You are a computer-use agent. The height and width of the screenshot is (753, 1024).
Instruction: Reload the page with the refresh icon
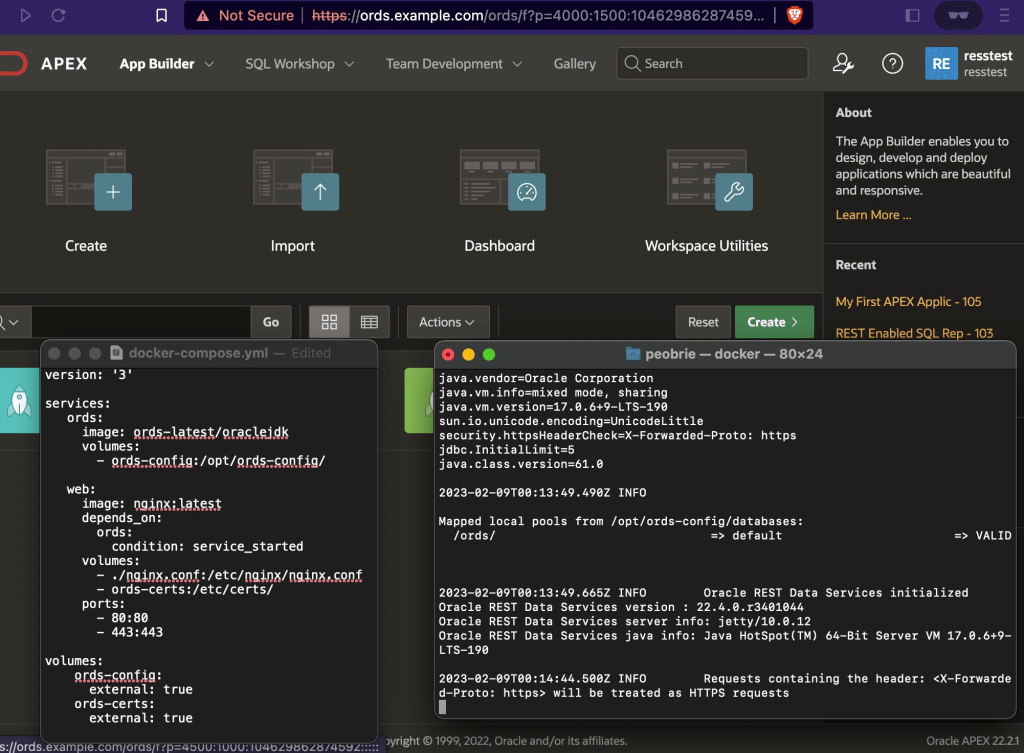click(x=58, y=16)
